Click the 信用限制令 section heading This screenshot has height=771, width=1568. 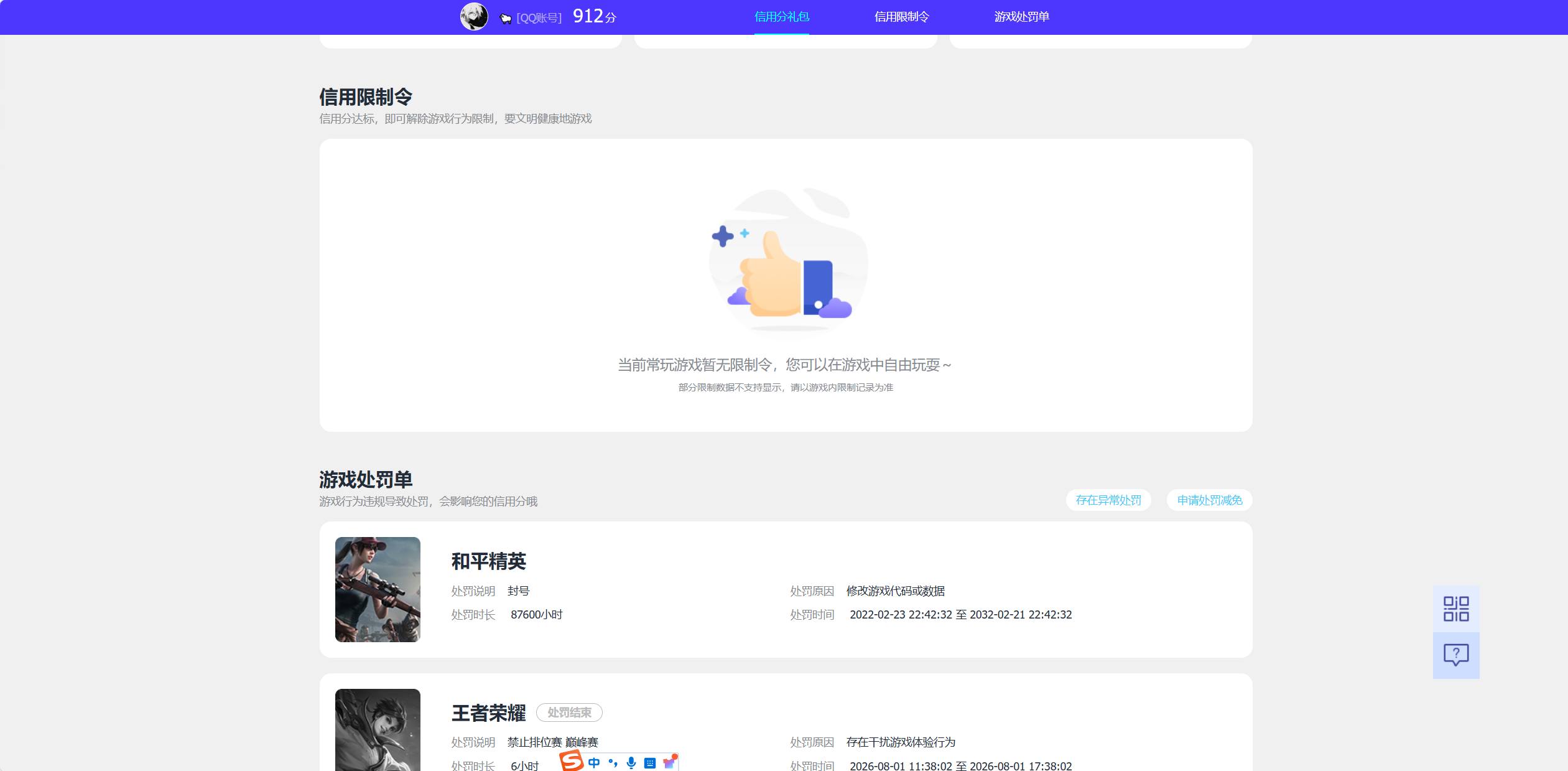coord(366,97)
